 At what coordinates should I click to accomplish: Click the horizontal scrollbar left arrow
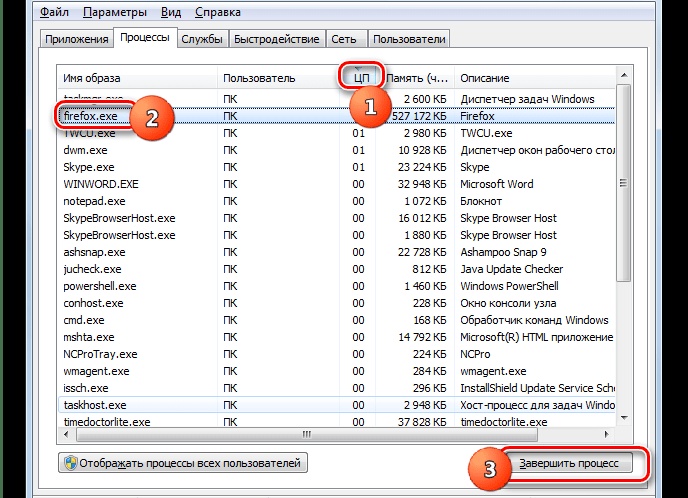coord(66,434)
